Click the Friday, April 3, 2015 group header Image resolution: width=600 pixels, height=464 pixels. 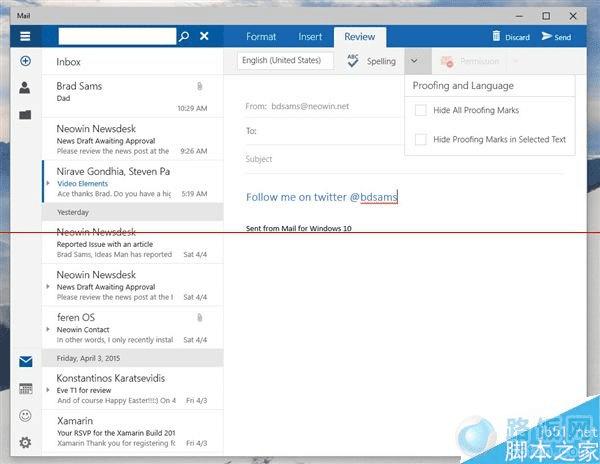(x=132, y=358)
